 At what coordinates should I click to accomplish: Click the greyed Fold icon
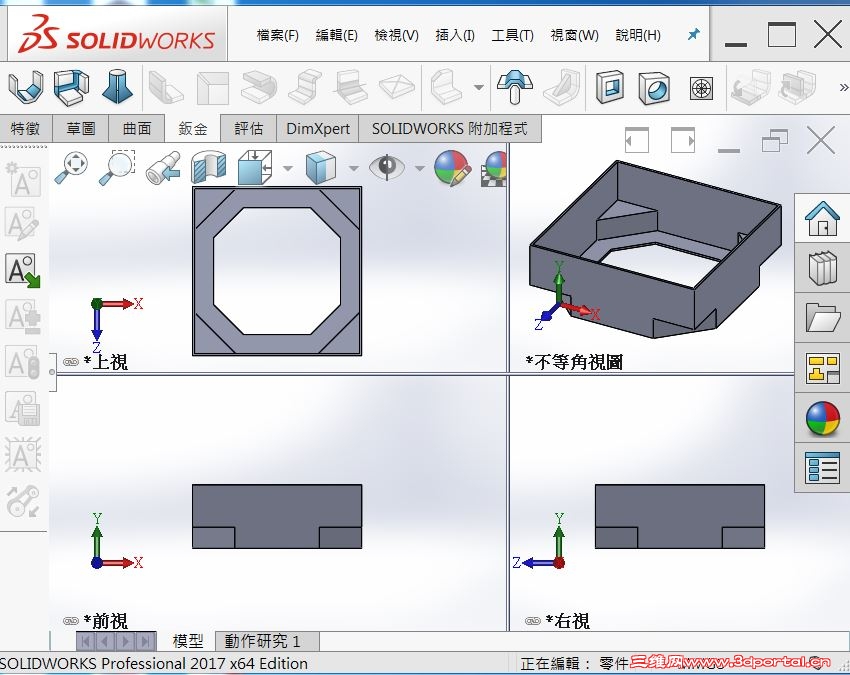[797, 87]
